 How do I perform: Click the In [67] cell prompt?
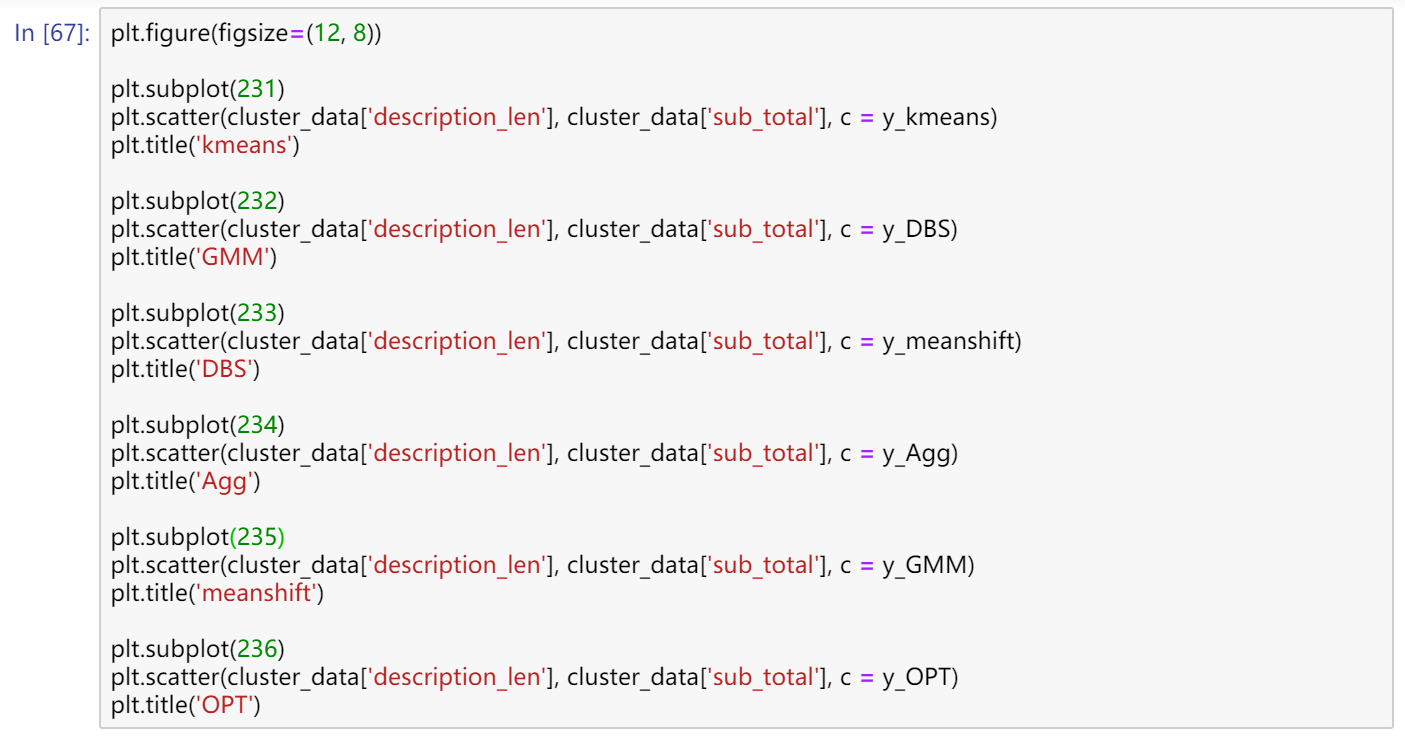pyautogui.click(x=53, y=34)
